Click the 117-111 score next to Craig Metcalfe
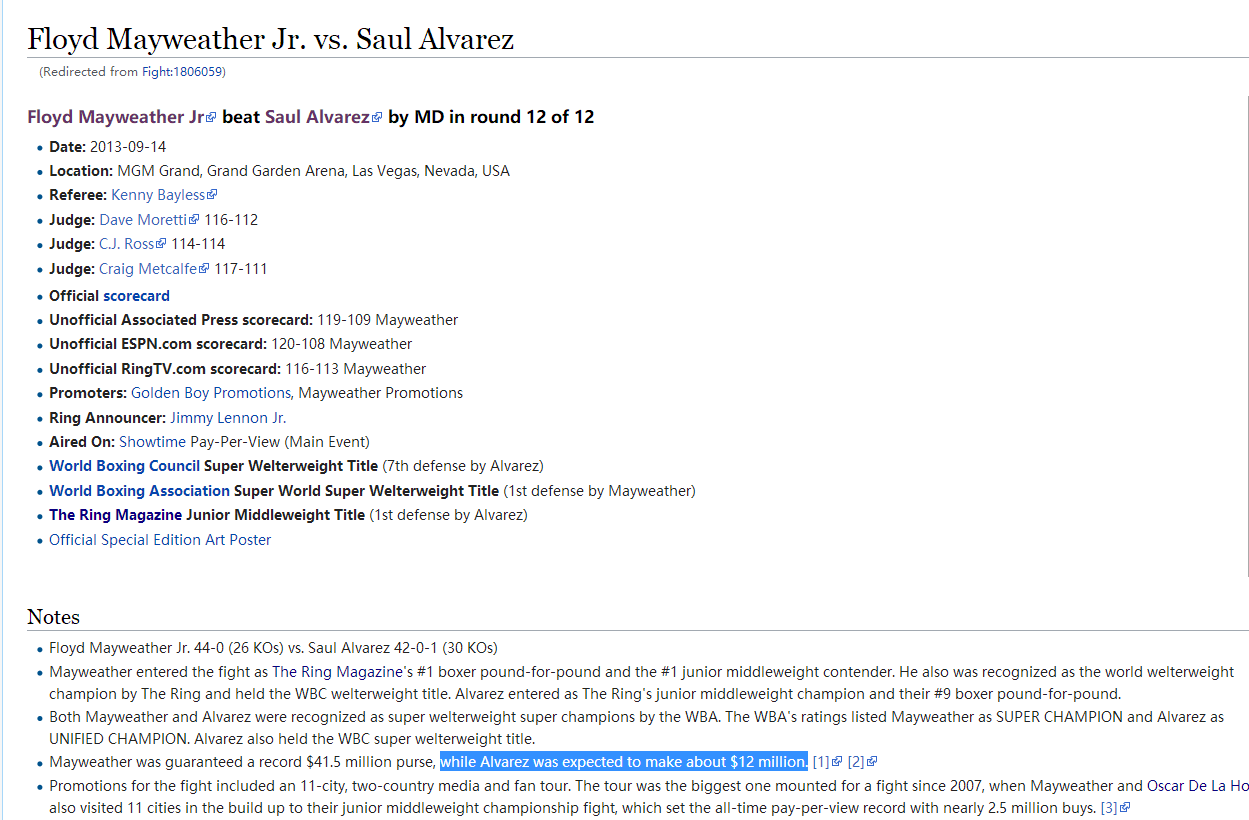Viewport: 1249px width, 820px height. [241, 269]
